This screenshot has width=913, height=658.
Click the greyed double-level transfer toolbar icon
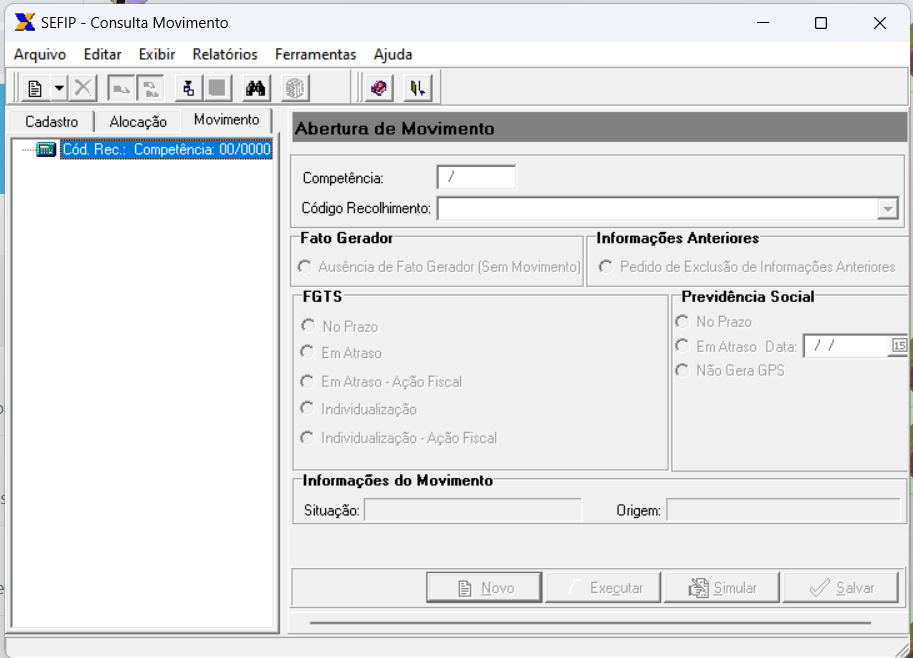point(150,89)
